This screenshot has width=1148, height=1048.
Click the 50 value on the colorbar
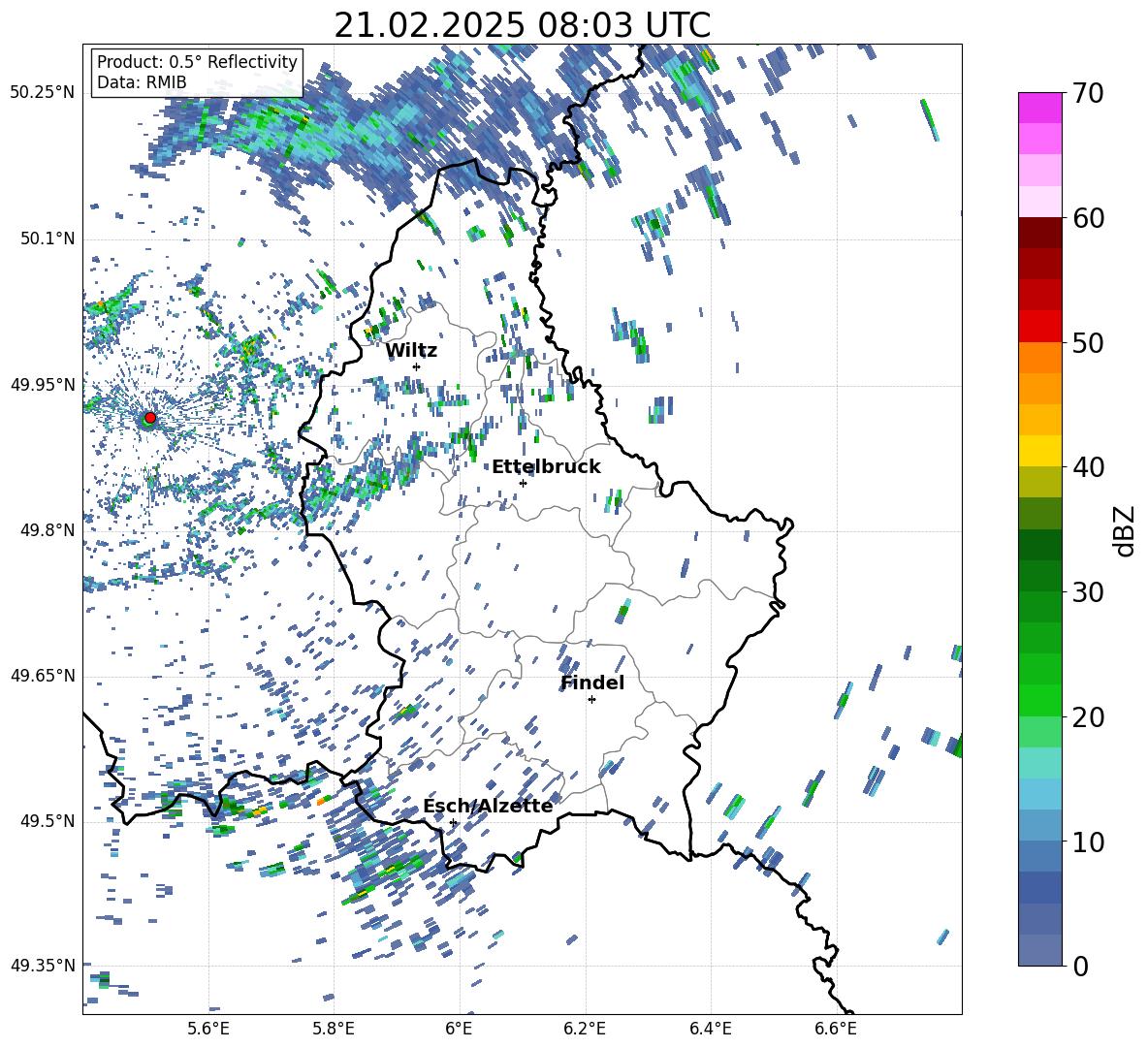pos(1088,342)
